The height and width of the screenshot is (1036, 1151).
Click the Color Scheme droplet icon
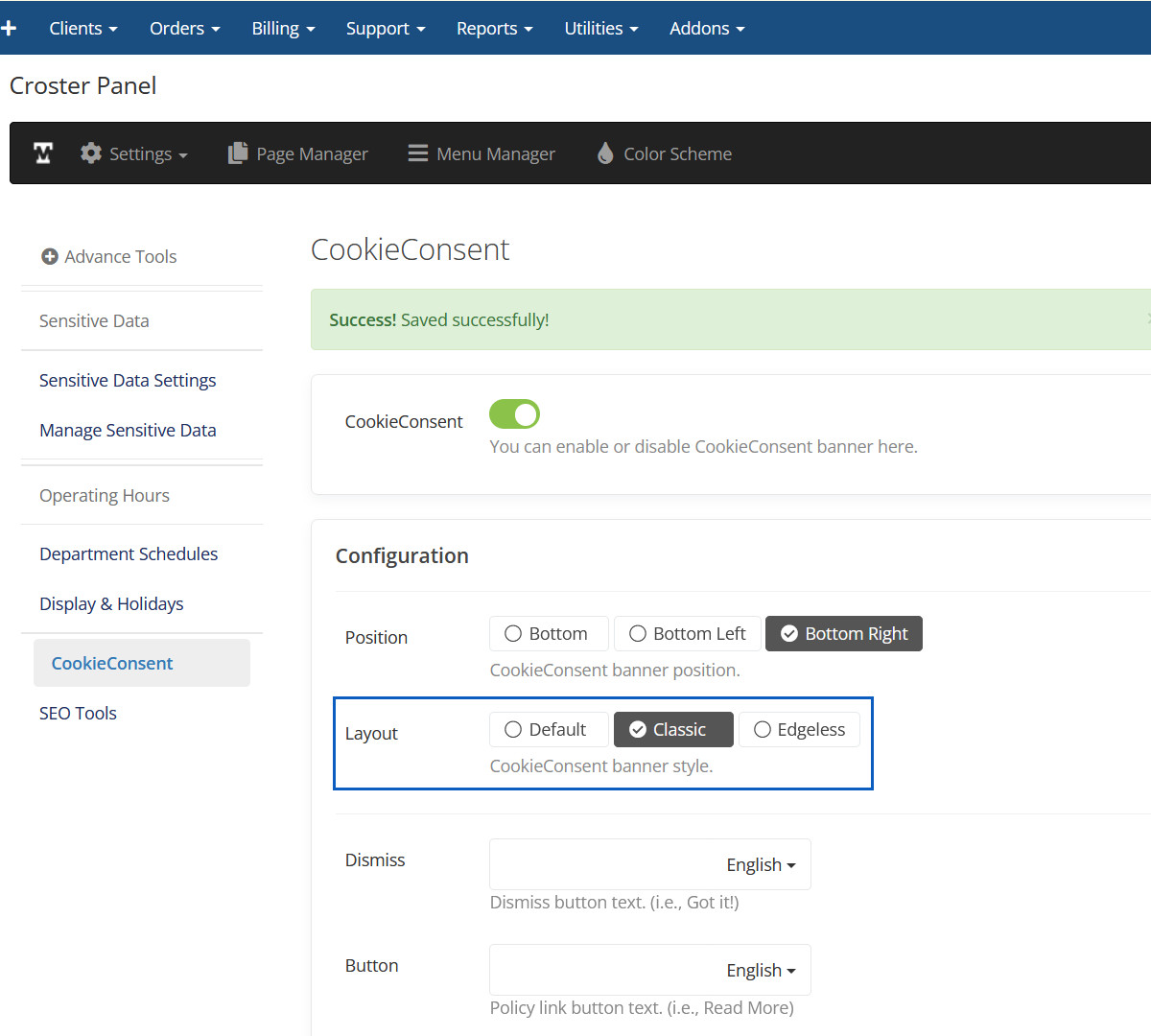pyautogui.click(x=605, y=153)
